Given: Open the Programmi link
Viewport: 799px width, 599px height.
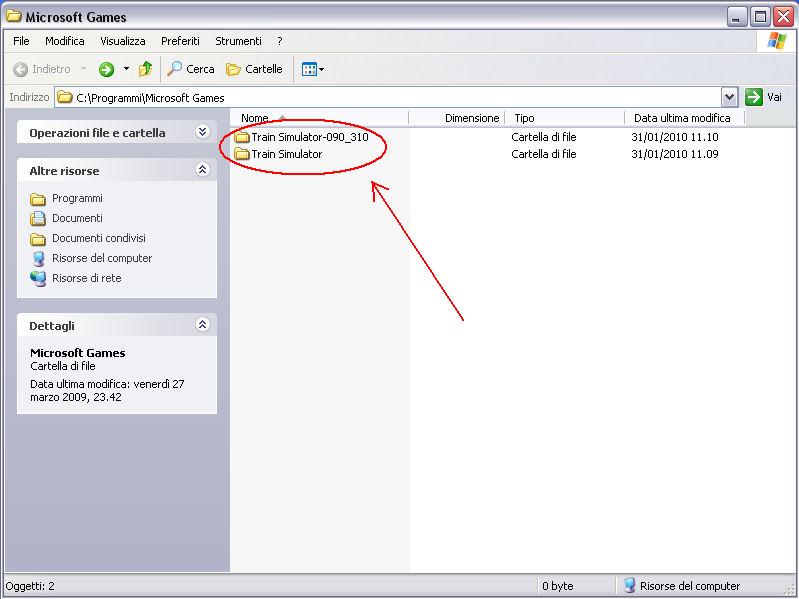Looking at the screenshot, I should click(77, 198).
